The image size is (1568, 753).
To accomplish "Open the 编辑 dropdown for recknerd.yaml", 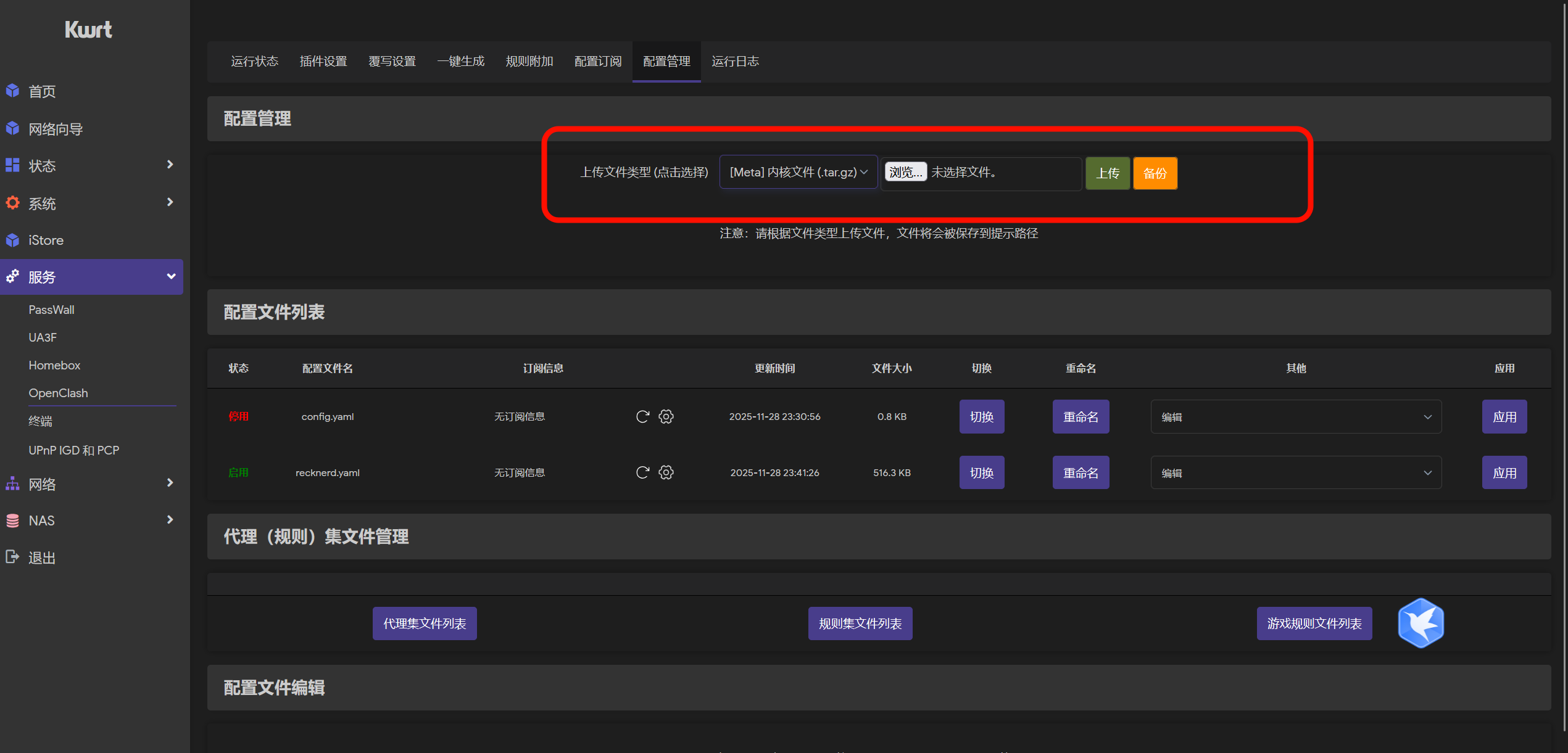I will coord(1295,473).
